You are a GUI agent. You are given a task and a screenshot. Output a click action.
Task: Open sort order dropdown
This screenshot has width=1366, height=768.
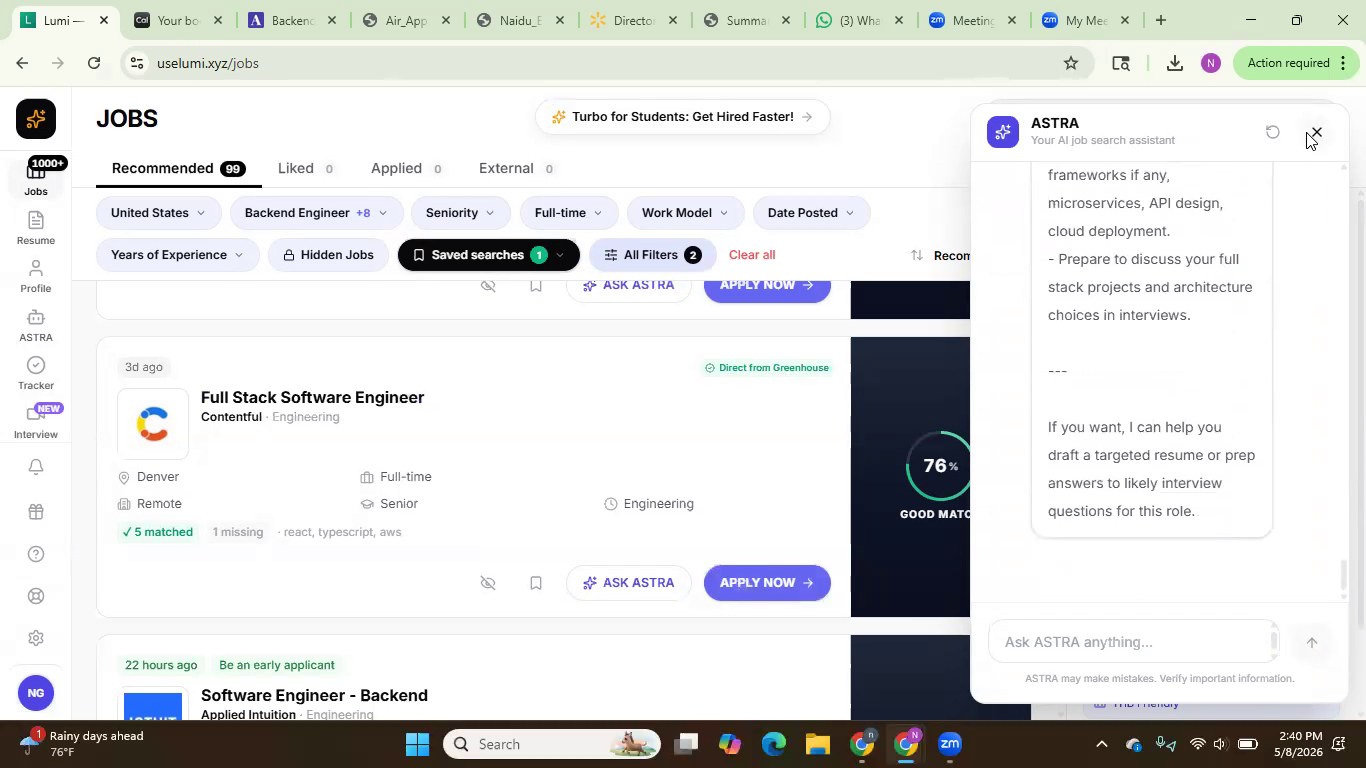coord(940,255)
